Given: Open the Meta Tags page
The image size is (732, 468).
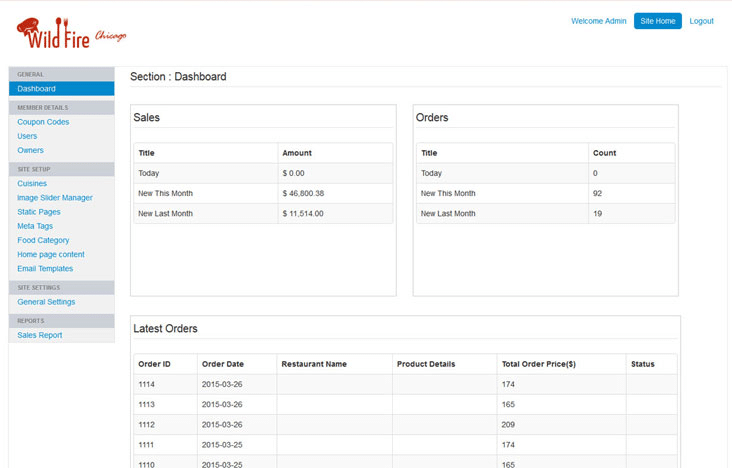Looking at the screenshot, I should pyautogui.click(x=35, y=226).
